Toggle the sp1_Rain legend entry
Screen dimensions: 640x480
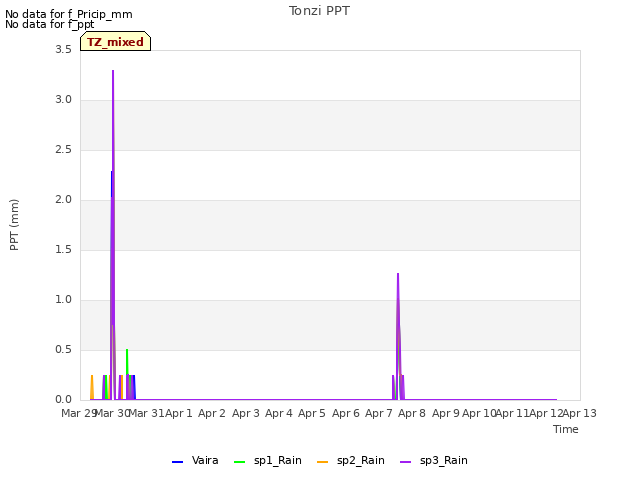click(x=268, y=460)
